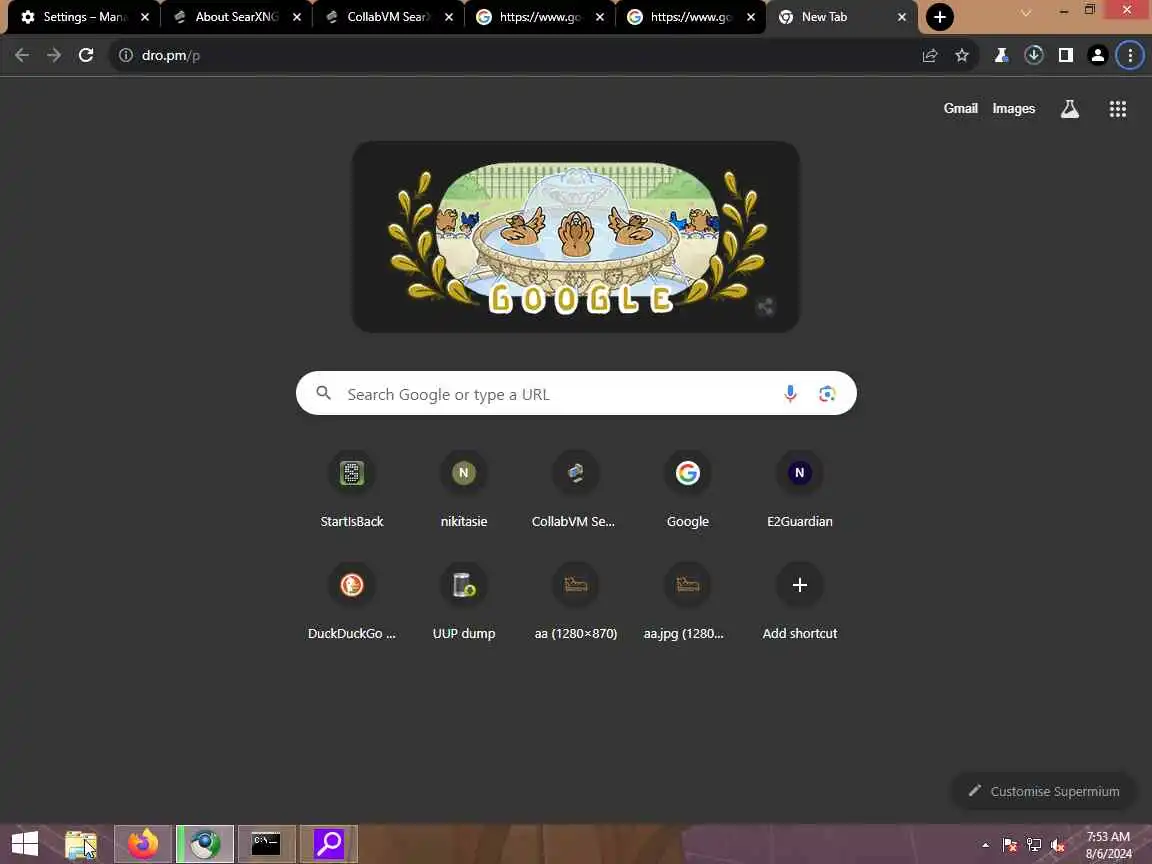Toggle the side panel icon

(1065, 55)
